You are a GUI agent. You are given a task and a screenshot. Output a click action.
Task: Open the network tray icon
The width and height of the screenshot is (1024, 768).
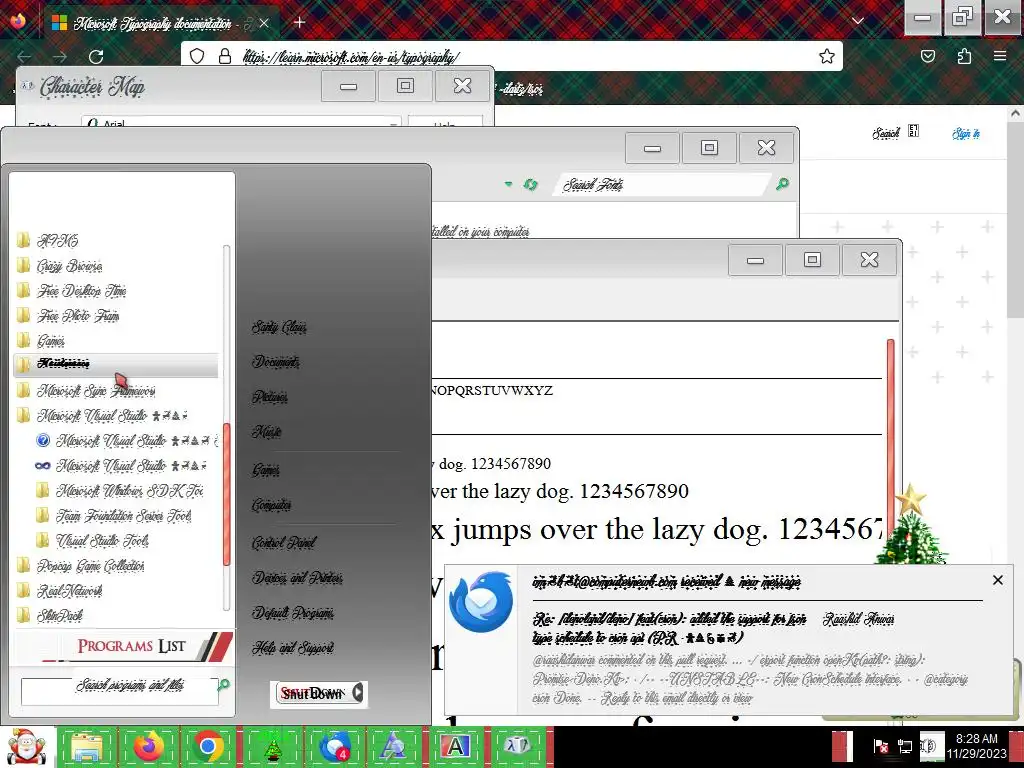tap(905, 747)
